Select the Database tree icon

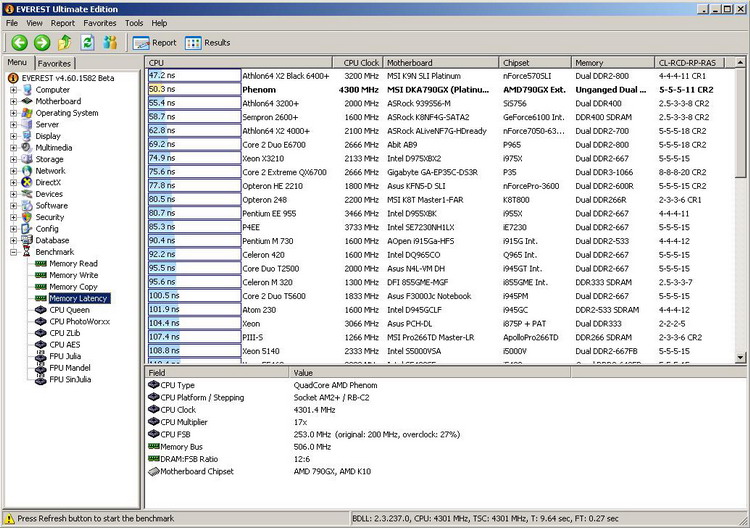pos(27,241)
